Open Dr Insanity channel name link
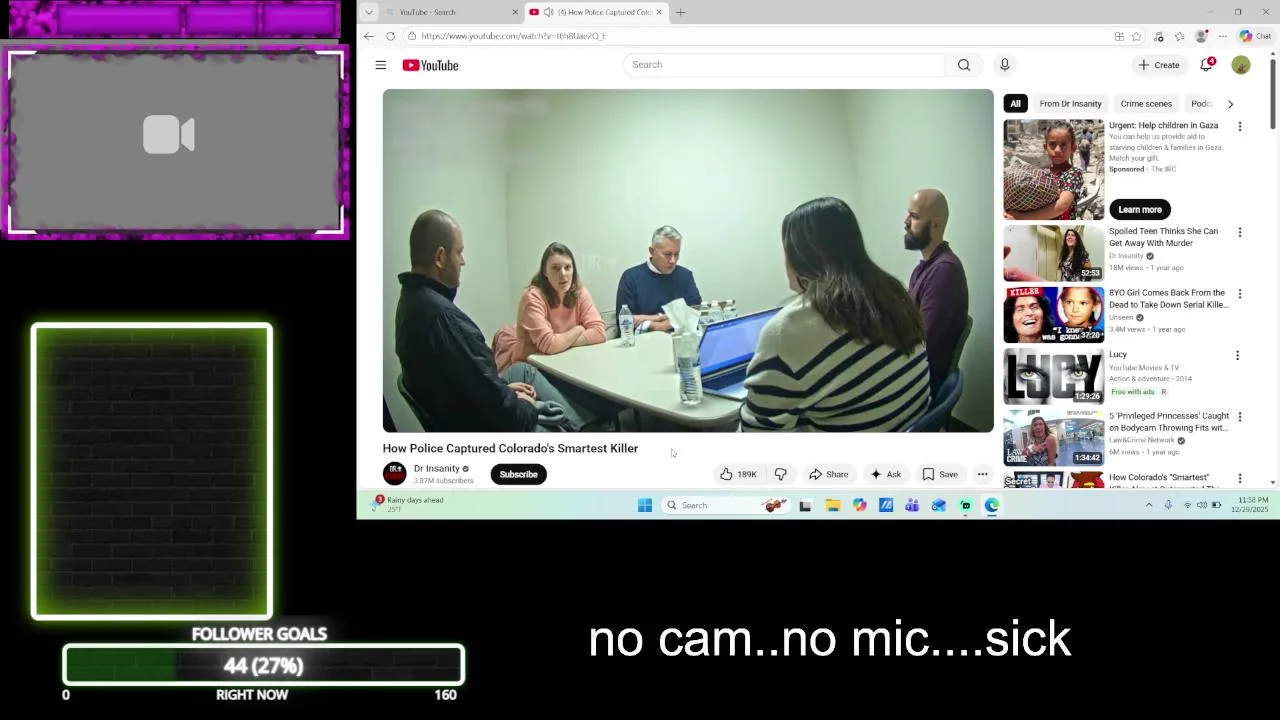This screenshot has height=720, width=1280. (x=437, y=468)
